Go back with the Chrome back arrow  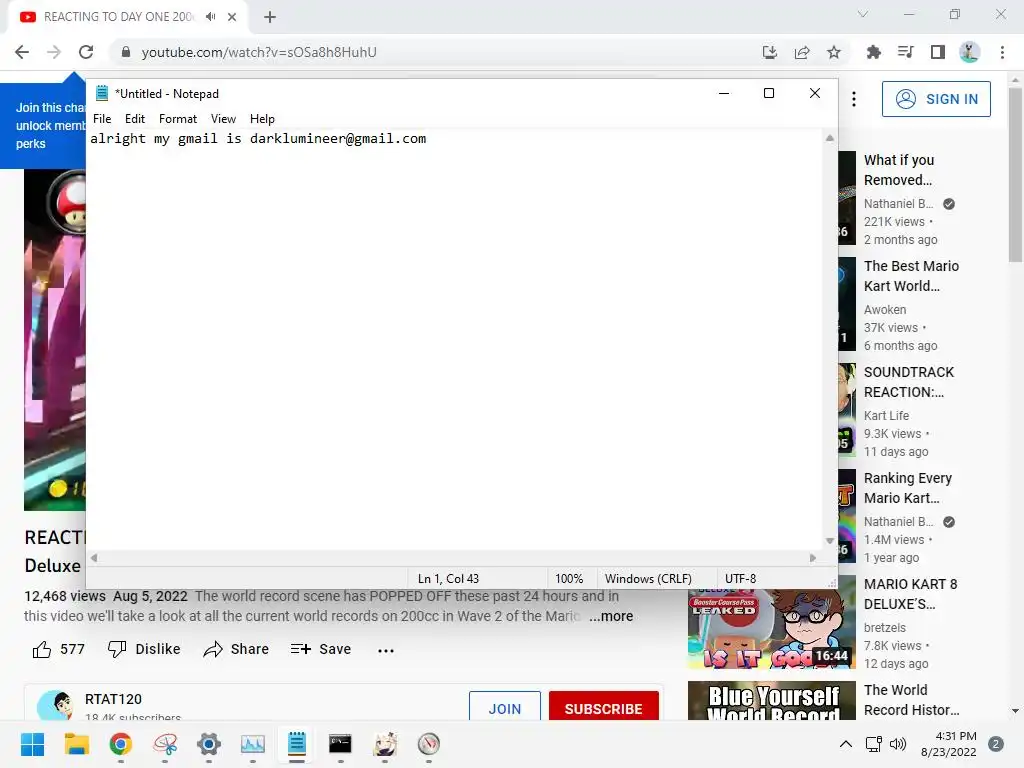(22, 52)
